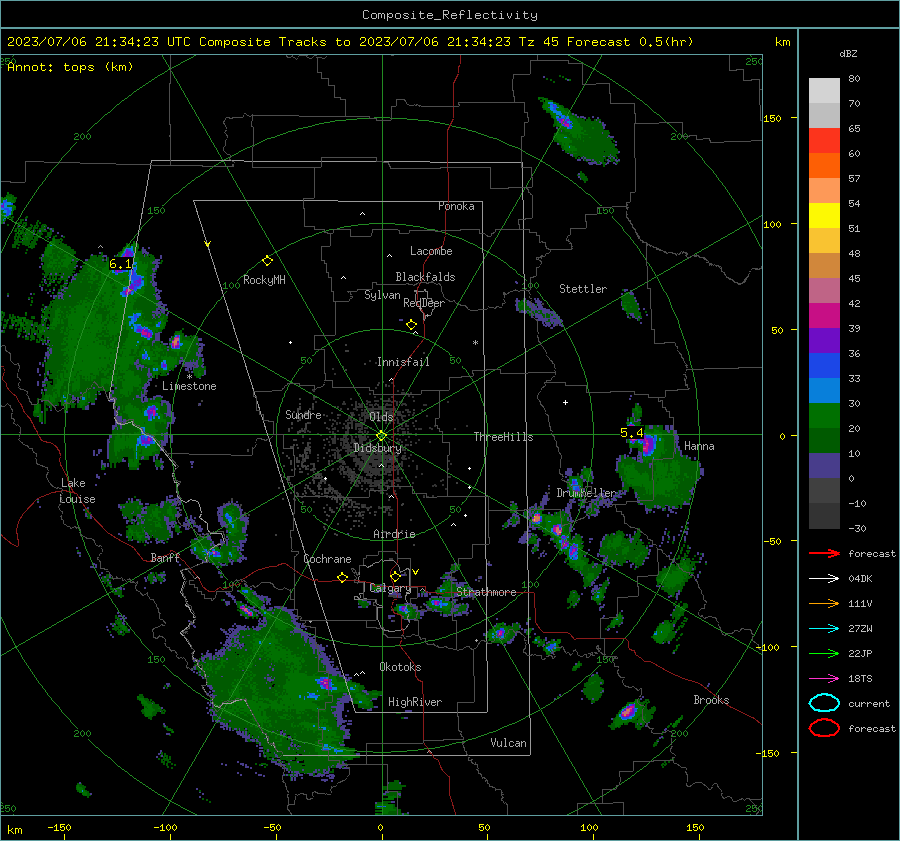The width and height of the screenshot is (900, 841).
Task: Click the cyan current ellipse legend icon
Action: click(824, 703)
